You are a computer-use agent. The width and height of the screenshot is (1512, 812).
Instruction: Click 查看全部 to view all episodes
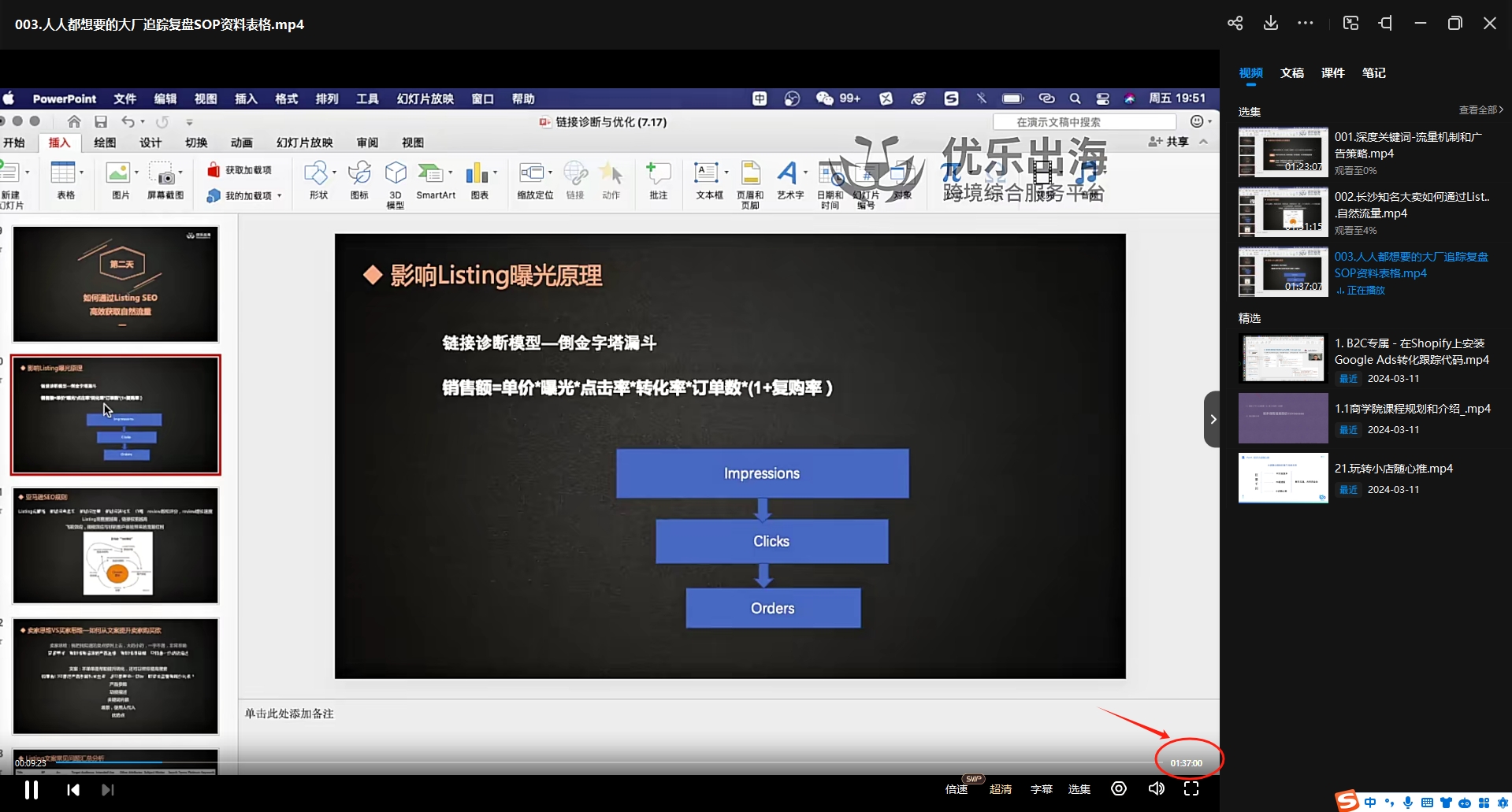pos(1480,110)
